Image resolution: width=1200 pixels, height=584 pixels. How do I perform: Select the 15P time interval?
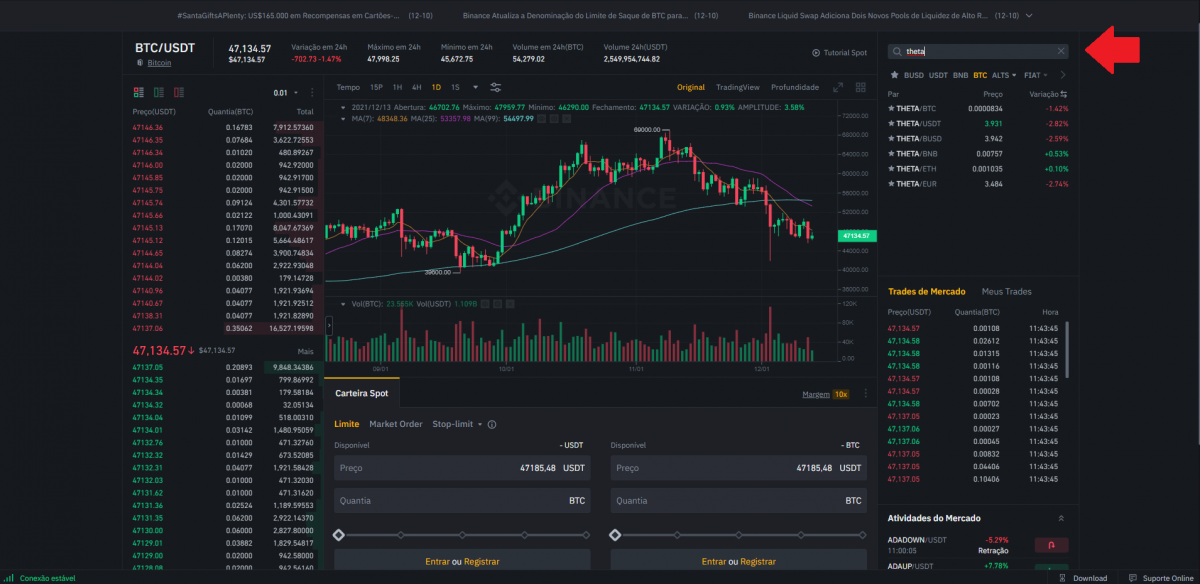point(376,87)
